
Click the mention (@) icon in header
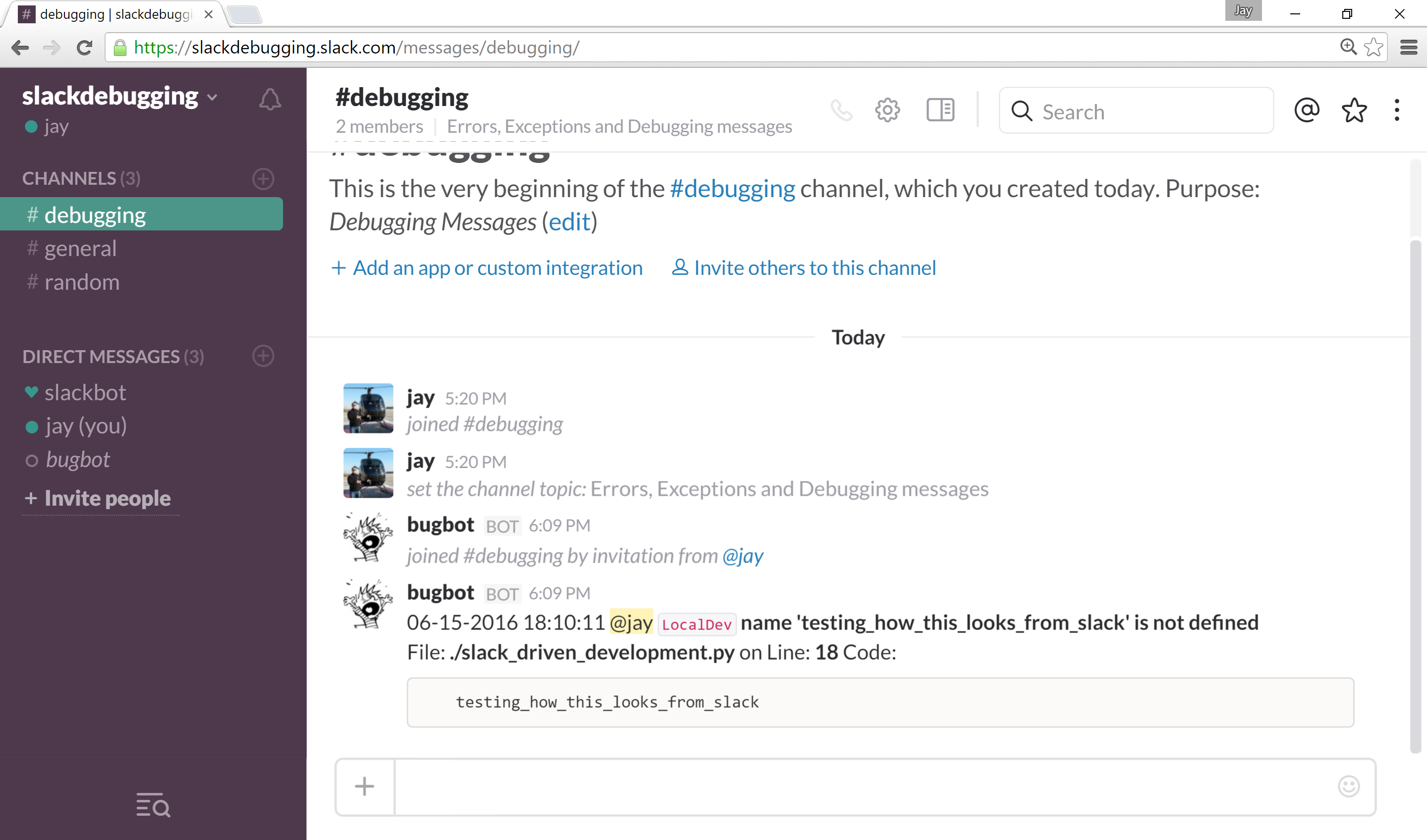(x=1307, y=110)
